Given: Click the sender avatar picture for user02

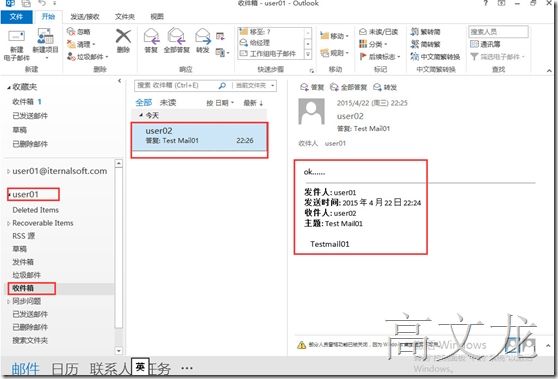Looking at the screenshot, I should tap(311, 111).
